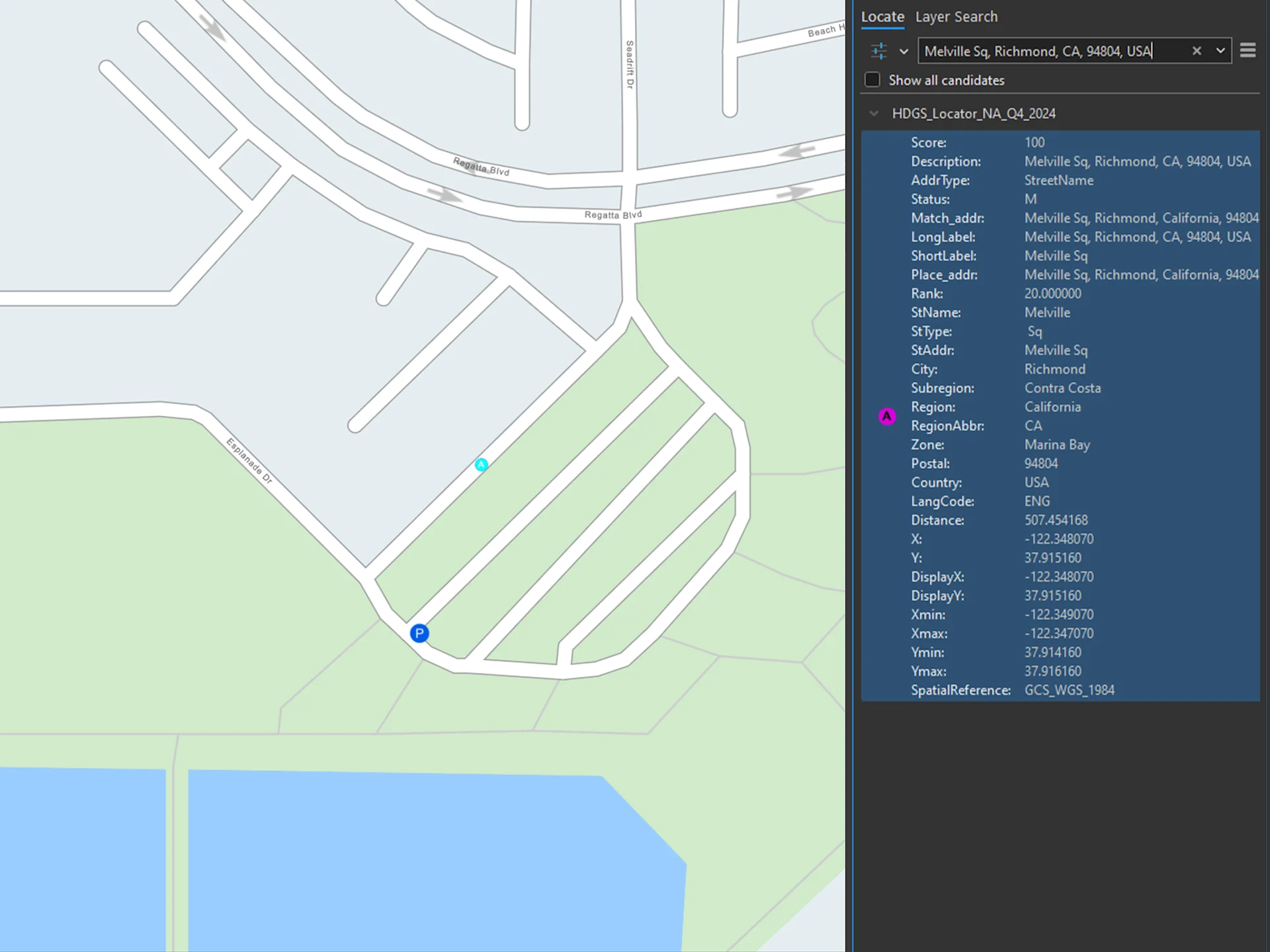Open search history dropdown in search box
1270x952 pixels.
click(x=1220, y=51)
